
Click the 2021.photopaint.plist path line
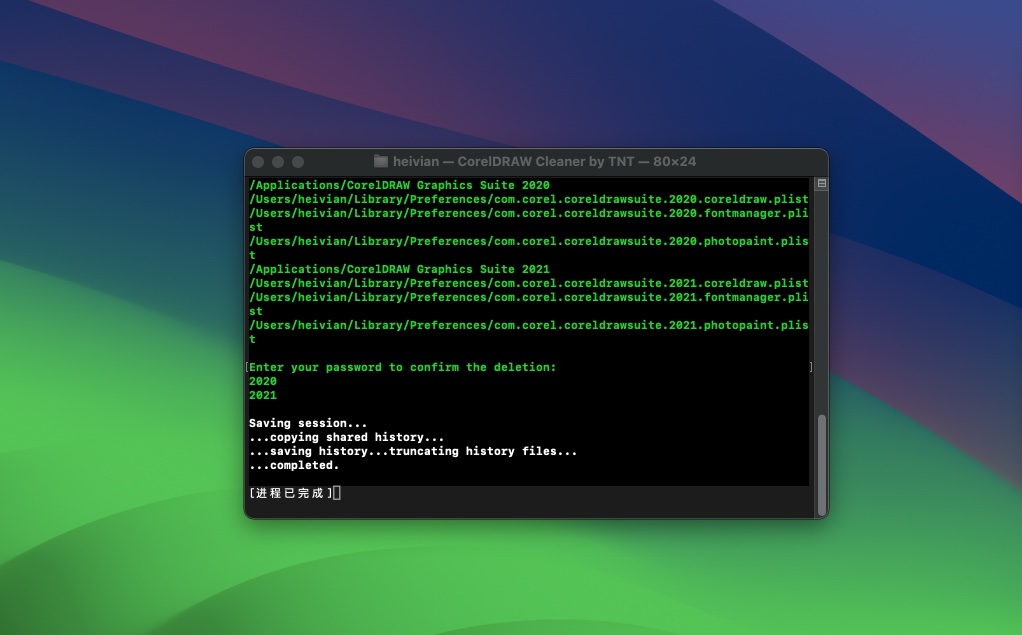click(x=528, y=325)
